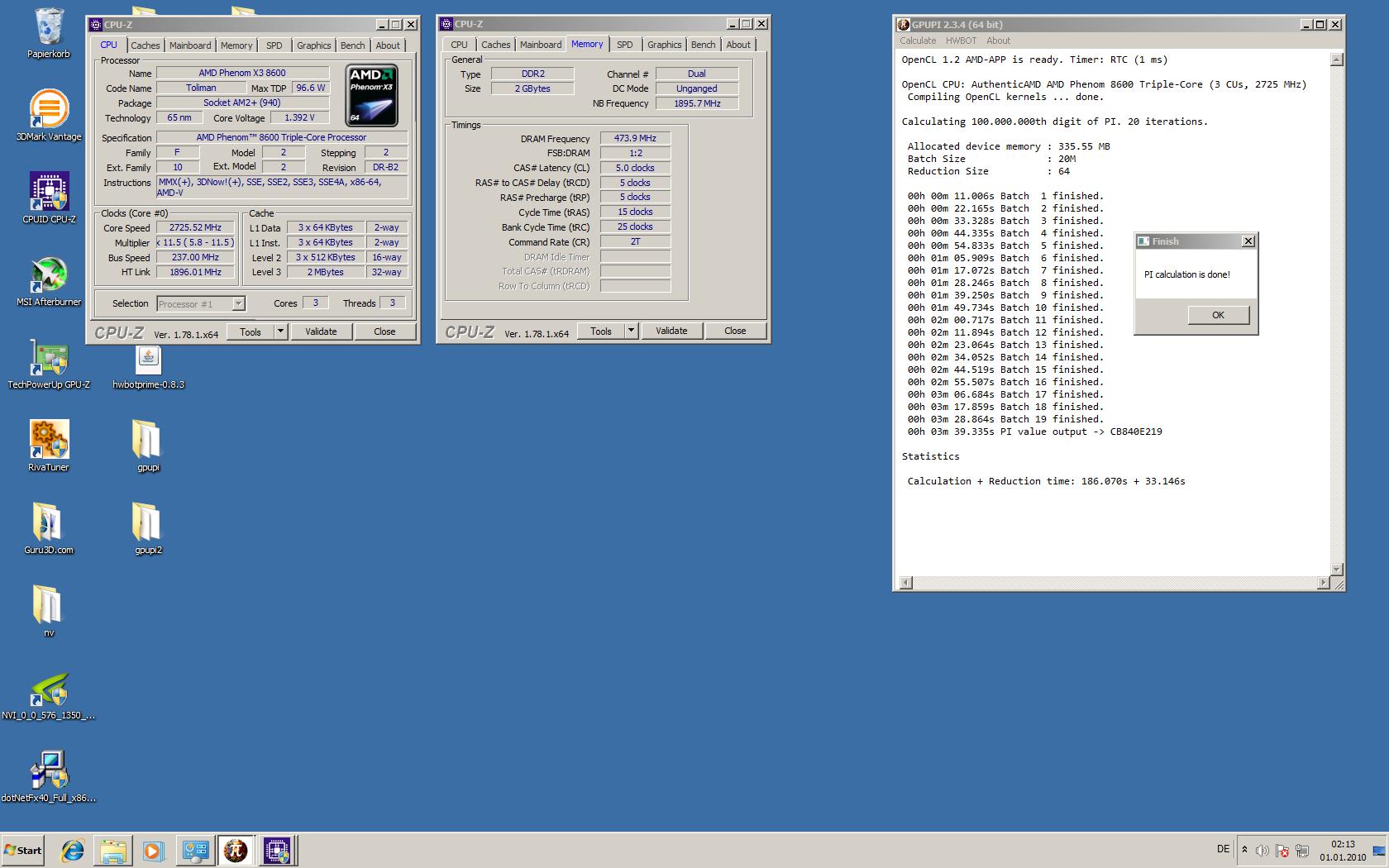Click the Start button
Image resolution: width=1389 pixels, height=868 pixels.
23,850
